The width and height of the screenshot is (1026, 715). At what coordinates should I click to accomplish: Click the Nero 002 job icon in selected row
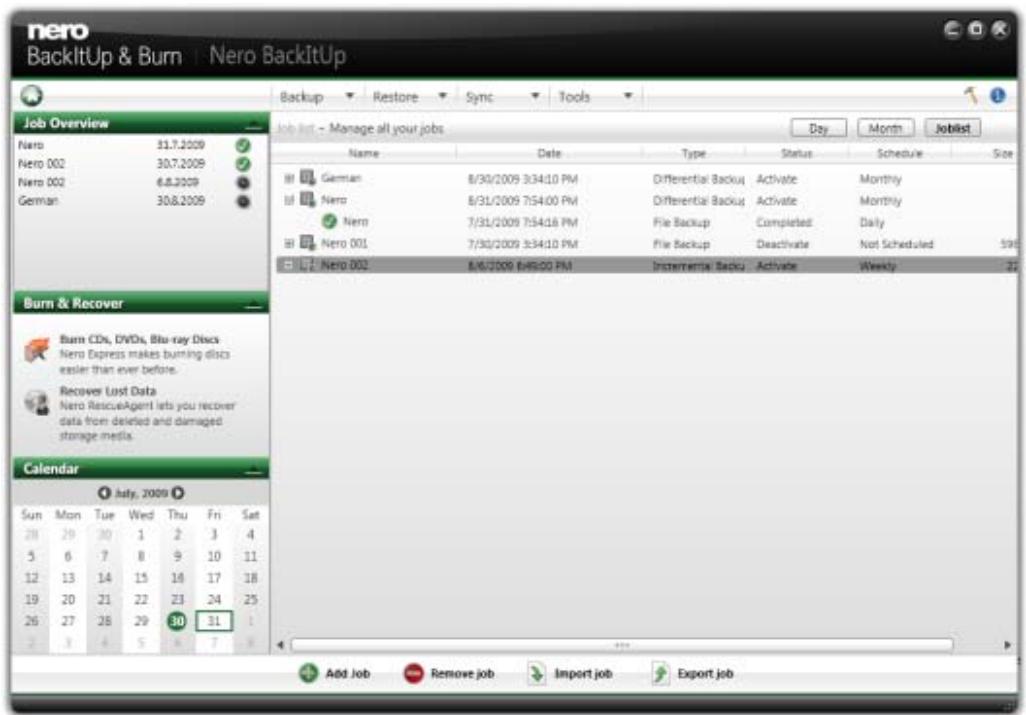tap(308, 265)
